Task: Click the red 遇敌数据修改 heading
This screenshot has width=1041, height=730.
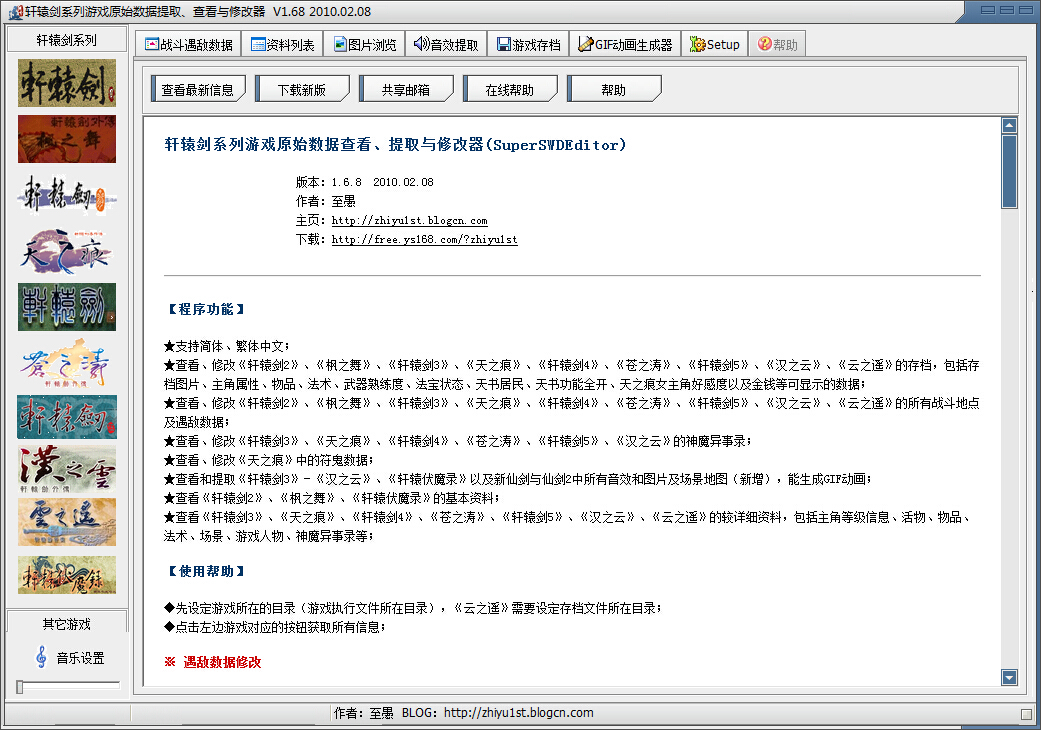Action: (x=213, y=662)
